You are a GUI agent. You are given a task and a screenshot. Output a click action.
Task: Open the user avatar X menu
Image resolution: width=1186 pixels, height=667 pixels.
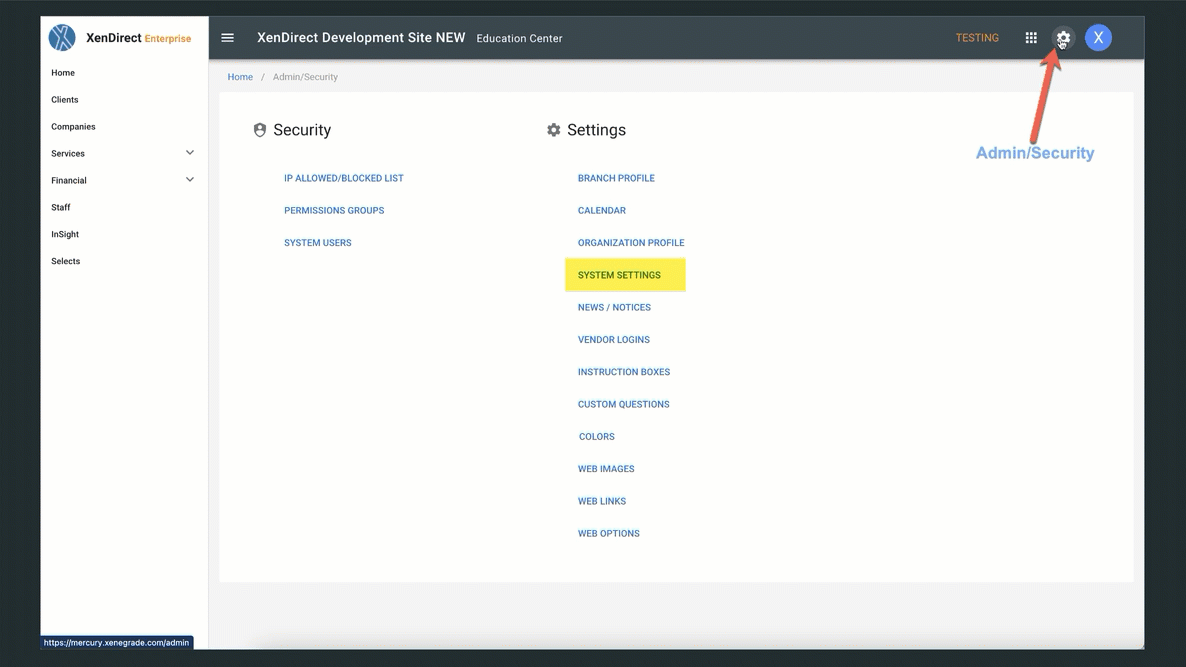(1098, 38)
